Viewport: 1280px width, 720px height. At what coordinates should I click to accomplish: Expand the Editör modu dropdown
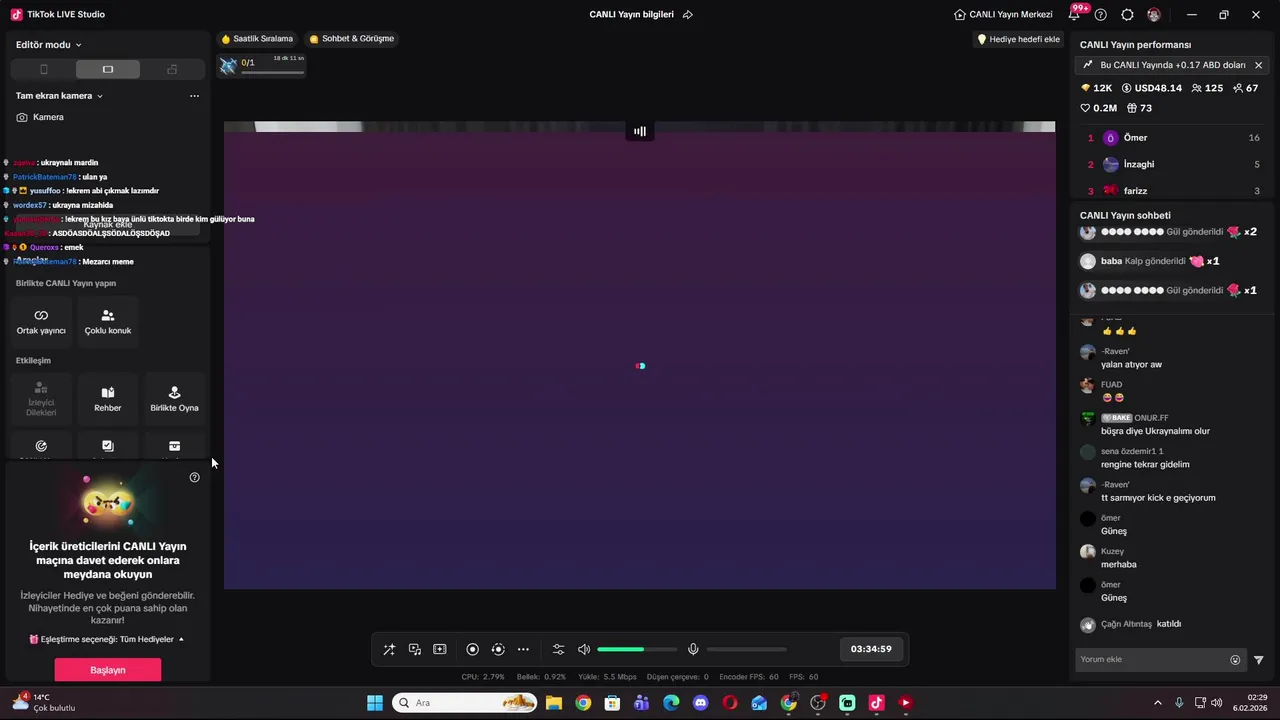(x=49, y=44)
